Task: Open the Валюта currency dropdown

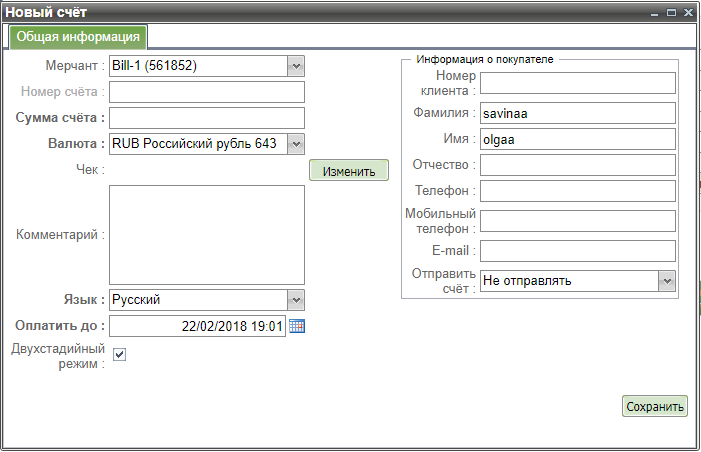Action: point(295,144)
